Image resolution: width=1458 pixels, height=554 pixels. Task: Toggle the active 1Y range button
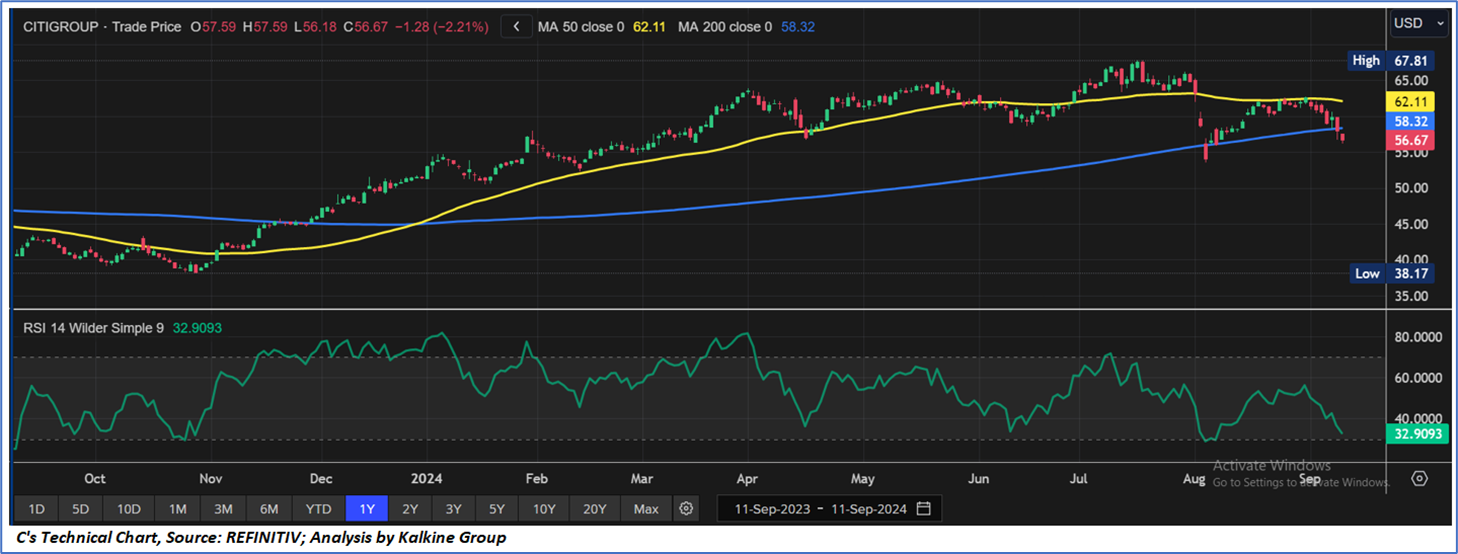[366, 509]
